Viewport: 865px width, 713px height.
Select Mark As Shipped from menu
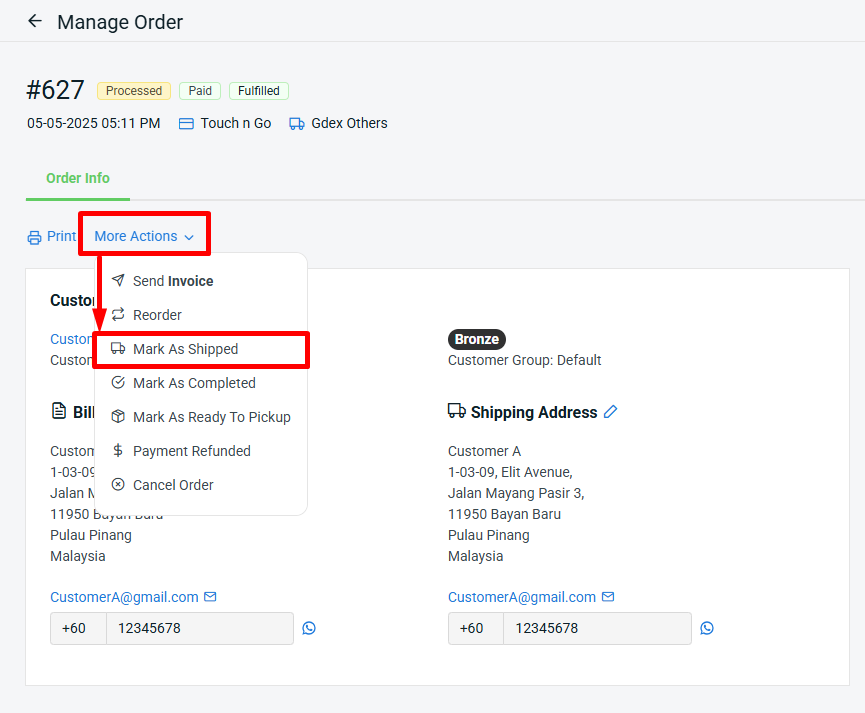click(185, 349)
